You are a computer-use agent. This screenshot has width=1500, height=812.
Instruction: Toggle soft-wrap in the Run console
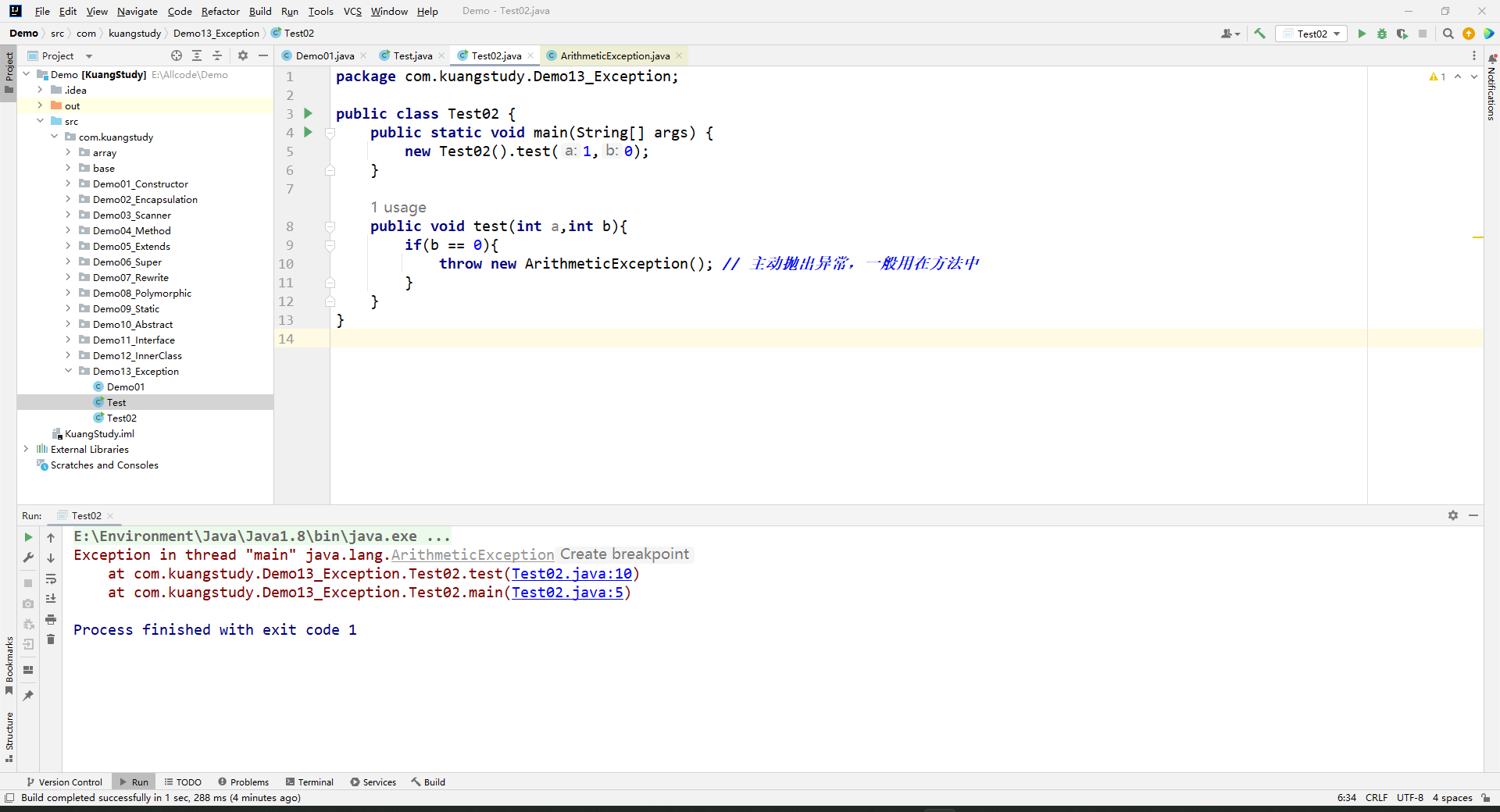pyautogui.click(x=51, y=579)
